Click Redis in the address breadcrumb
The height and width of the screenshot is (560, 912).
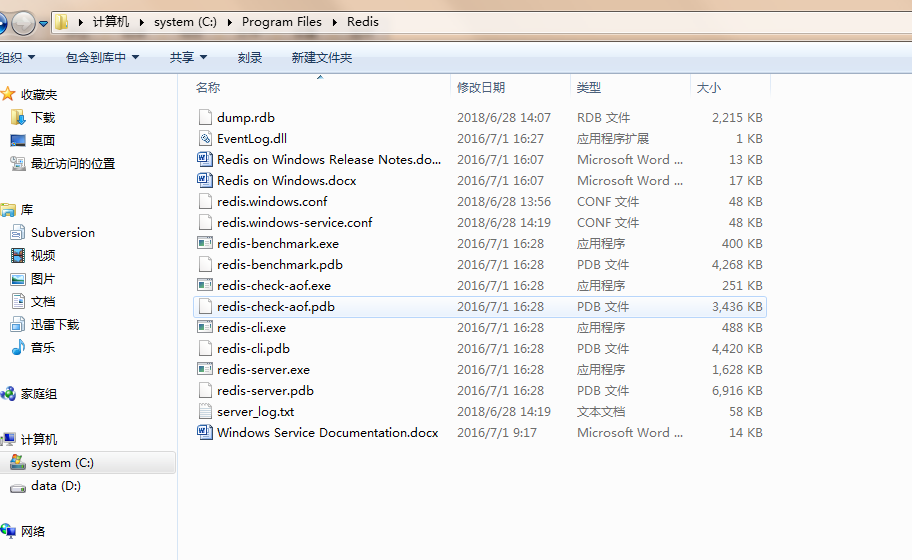pyautogui.click(x=363, y=22)
